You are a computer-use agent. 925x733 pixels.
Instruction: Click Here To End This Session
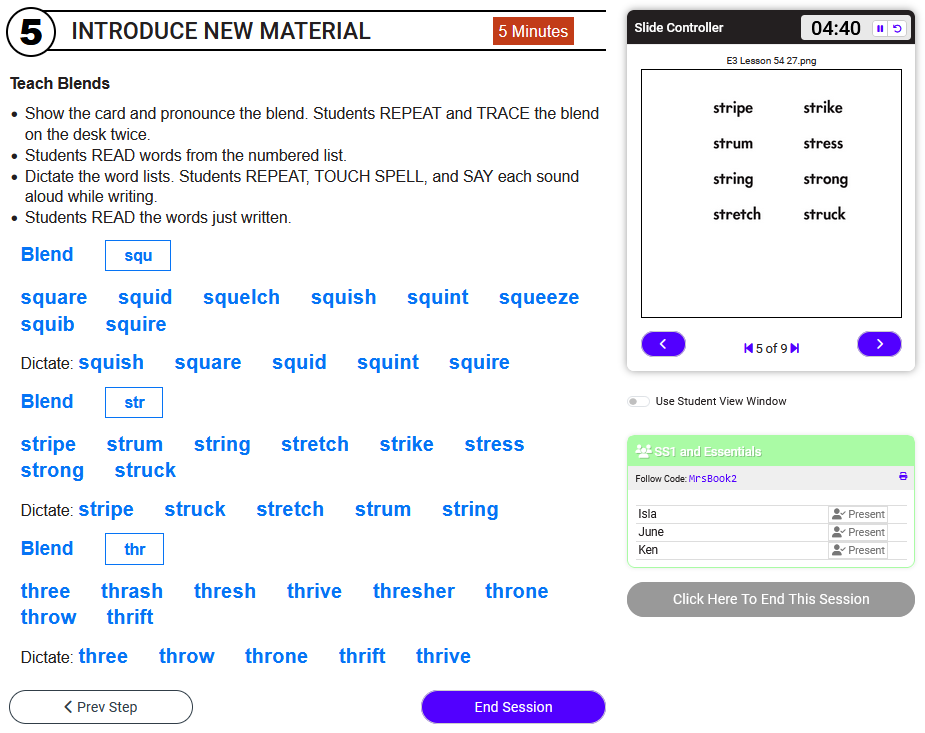(770, 599)
